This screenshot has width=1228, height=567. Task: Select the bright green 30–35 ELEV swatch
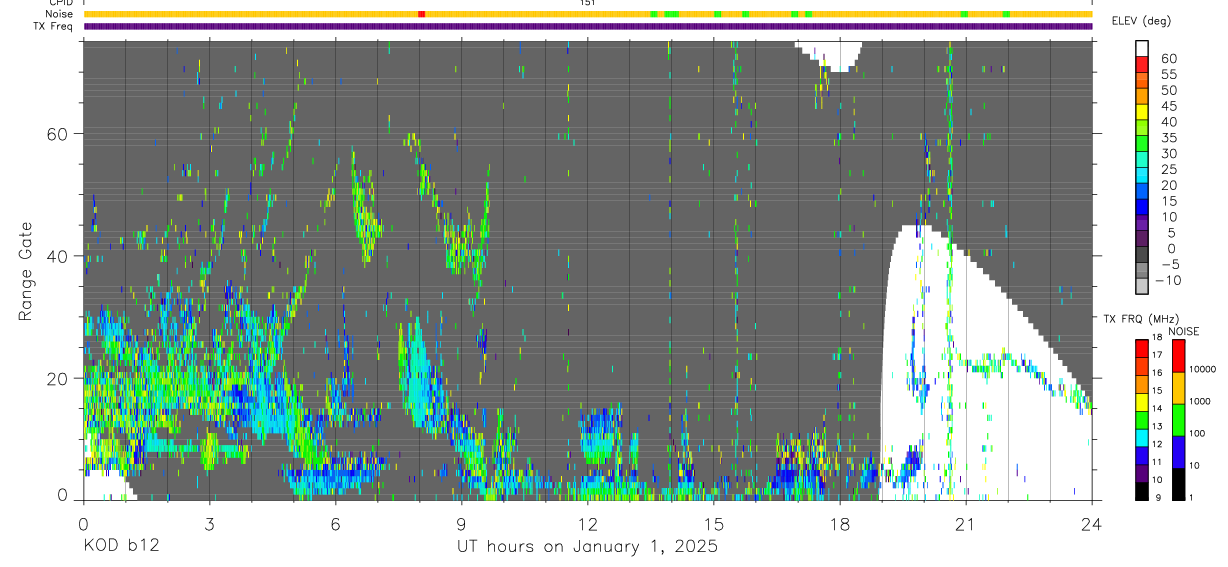pyautogui.click(x=1142, y=145)
